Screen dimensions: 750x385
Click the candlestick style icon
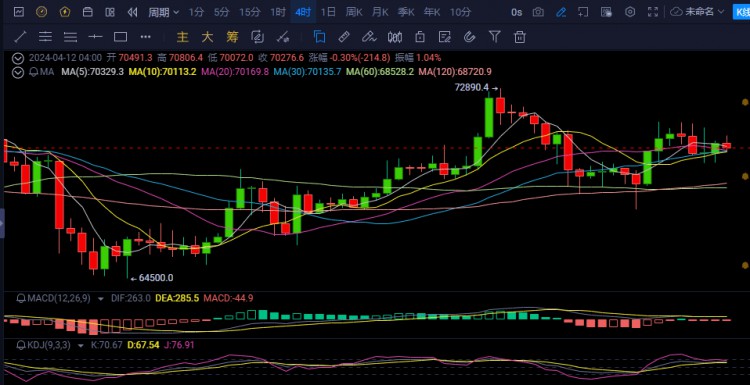395,37
